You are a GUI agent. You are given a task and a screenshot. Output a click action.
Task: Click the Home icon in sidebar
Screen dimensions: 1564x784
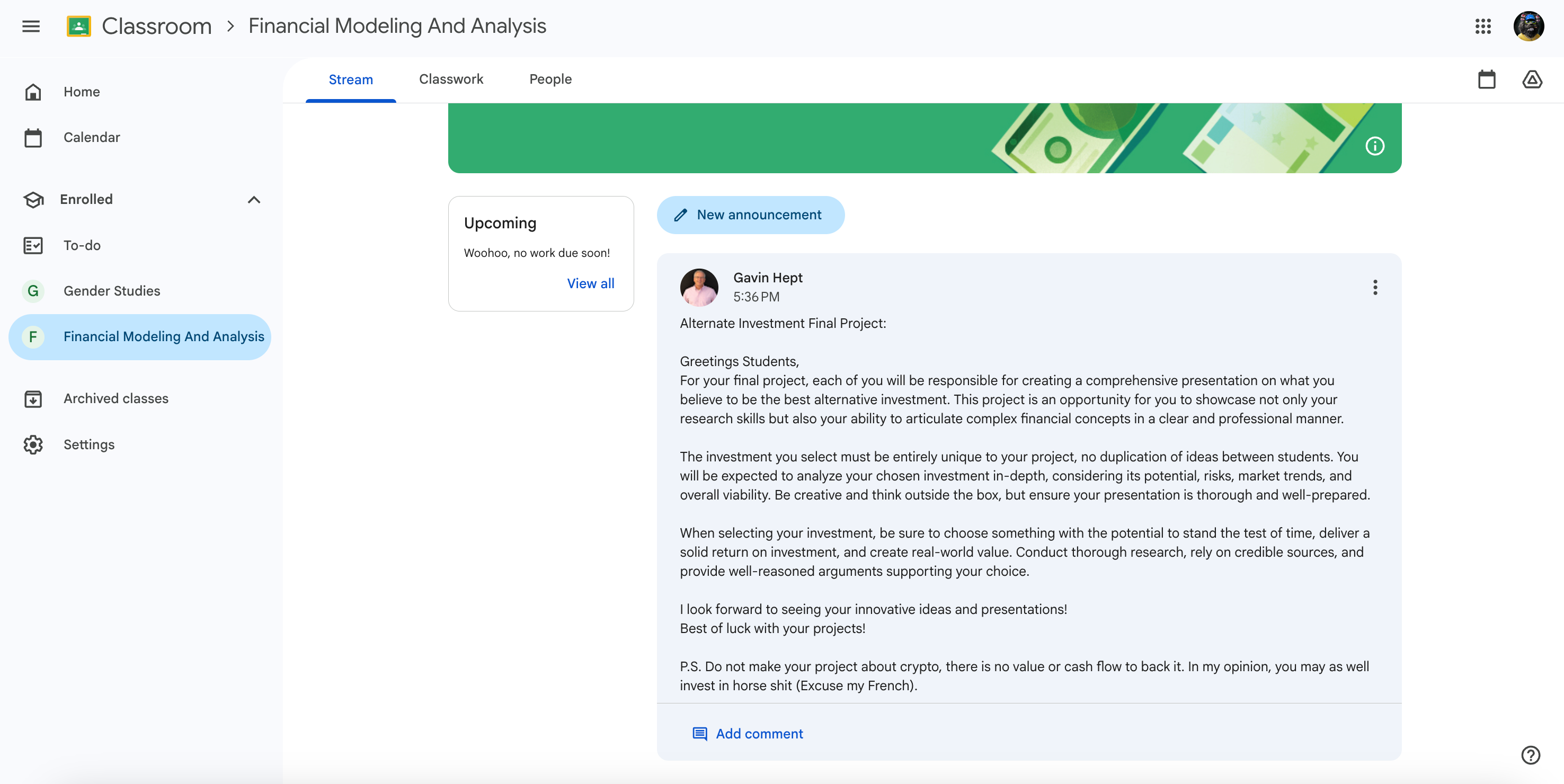click(33, 92)
